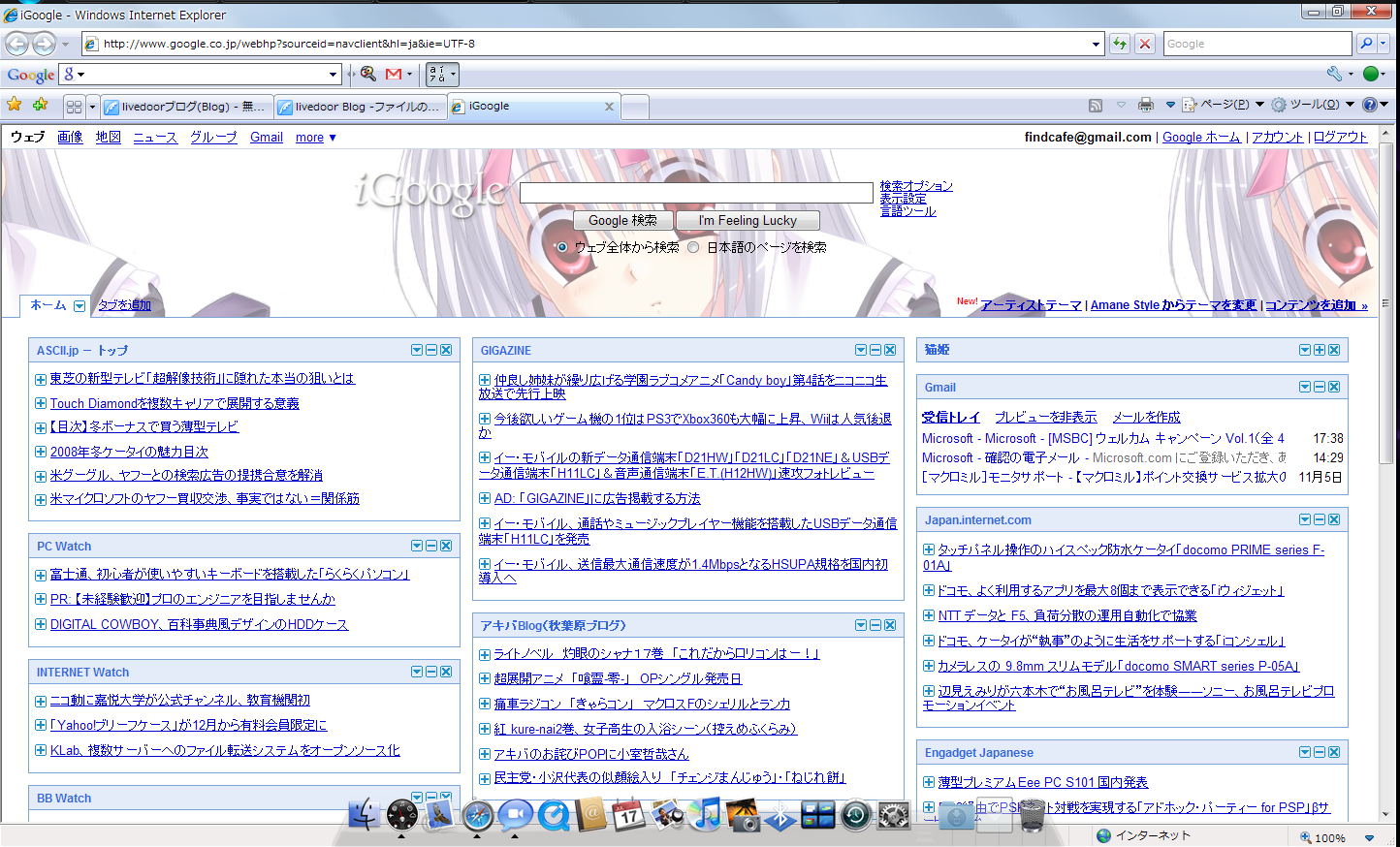Image resolution: width=1400 pixels, height=847 pixels.
Task: Open iCal calendar in the Dock
Action: 628,815
